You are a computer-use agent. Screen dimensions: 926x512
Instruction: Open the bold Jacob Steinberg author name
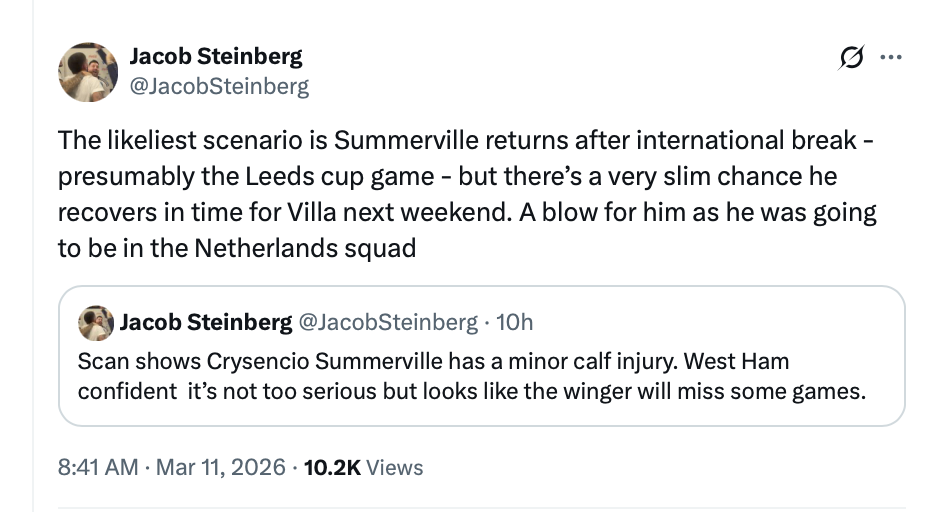click(216, 56)
